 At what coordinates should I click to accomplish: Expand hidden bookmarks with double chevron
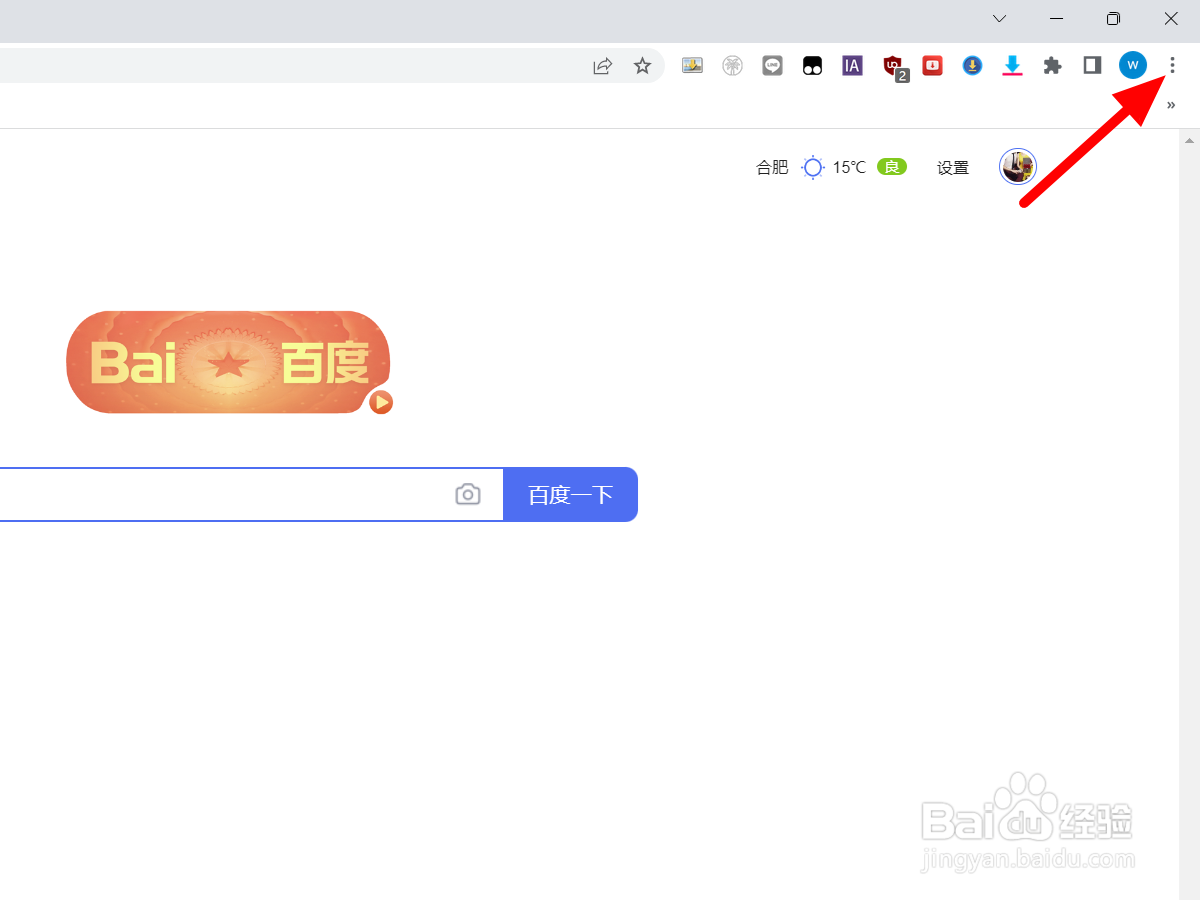1171,105
